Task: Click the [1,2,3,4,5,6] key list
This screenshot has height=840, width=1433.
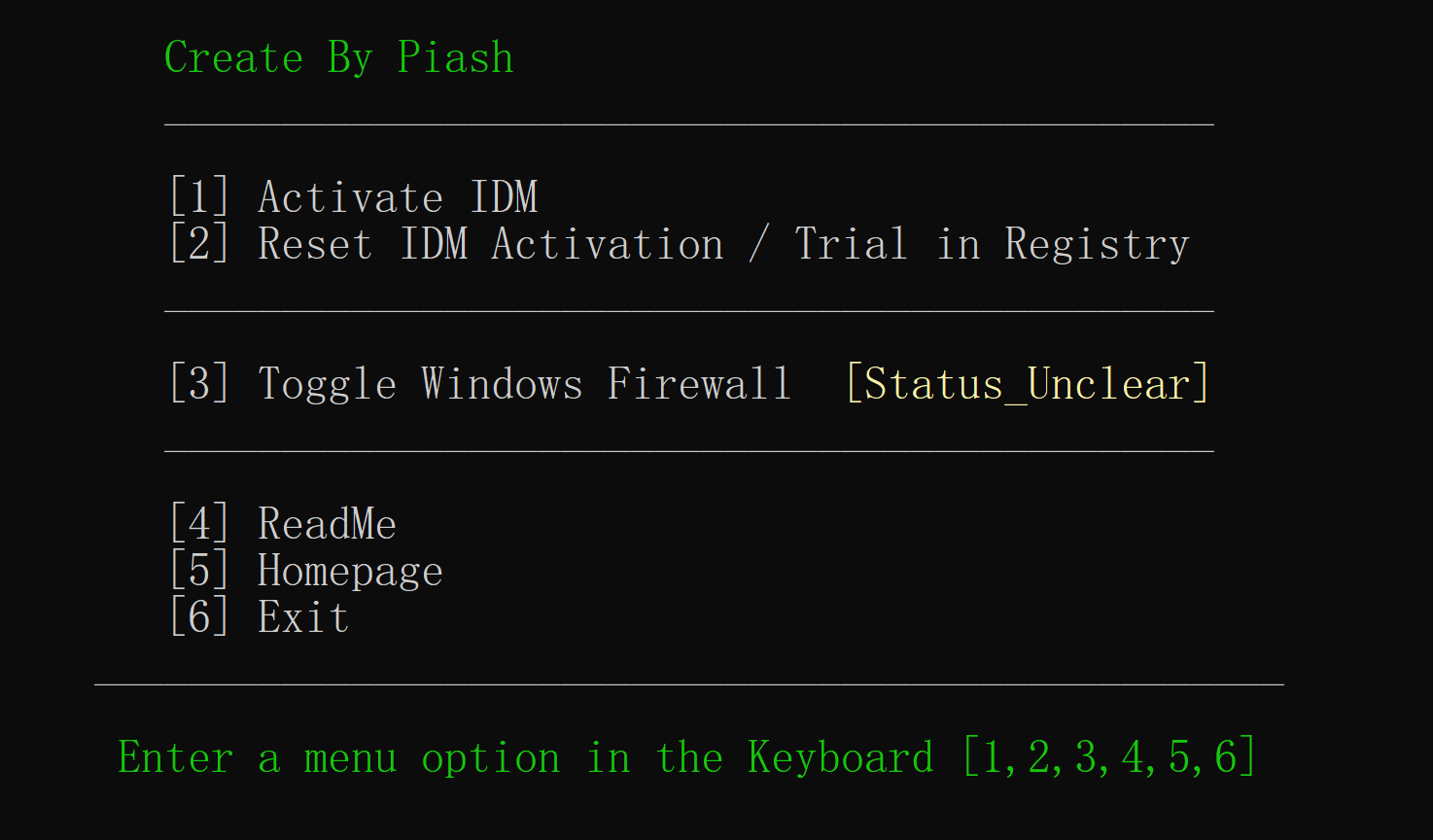Action: [x=1109, y=757]
